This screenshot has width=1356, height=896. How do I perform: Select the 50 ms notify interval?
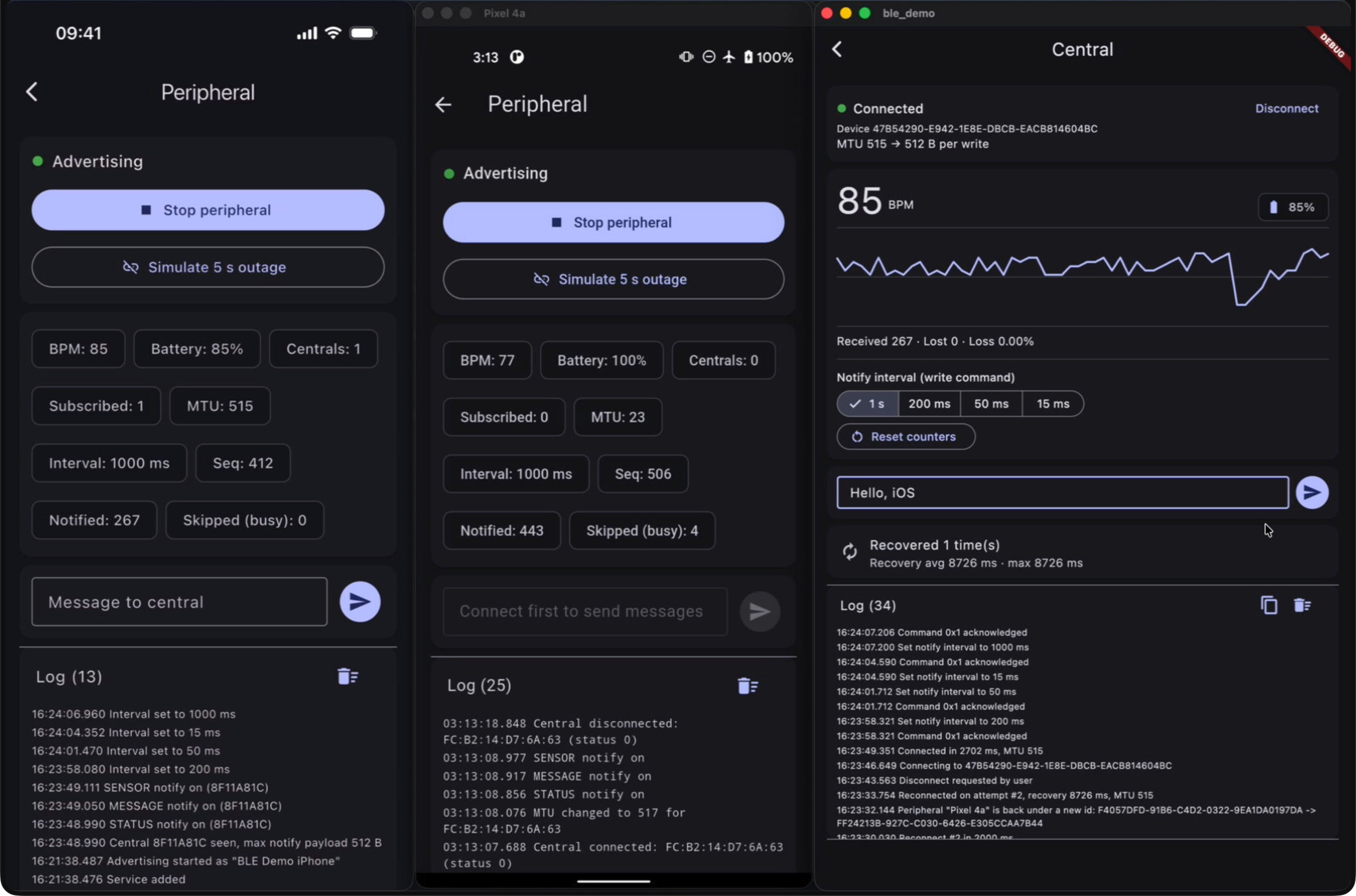(x=991, y=404)
